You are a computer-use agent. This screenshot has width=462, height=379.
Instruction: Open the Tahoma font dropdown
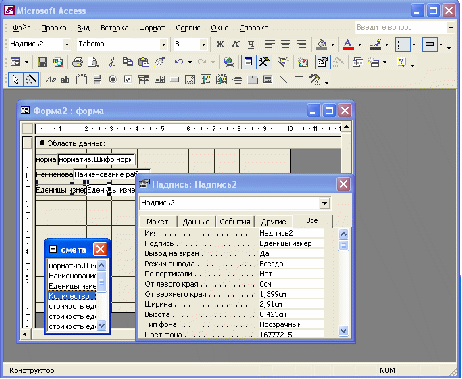163,44
